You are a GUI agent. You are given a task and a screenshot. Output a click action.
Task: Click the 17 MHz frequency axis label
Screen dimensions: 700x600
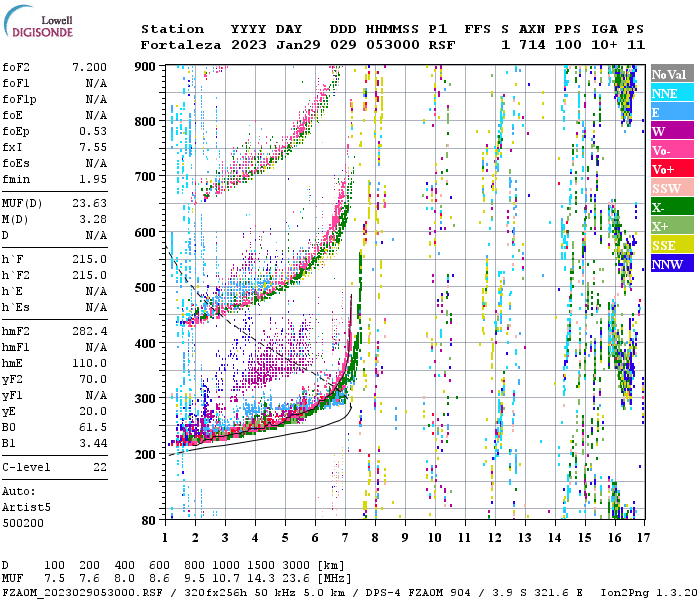[644, 538]
